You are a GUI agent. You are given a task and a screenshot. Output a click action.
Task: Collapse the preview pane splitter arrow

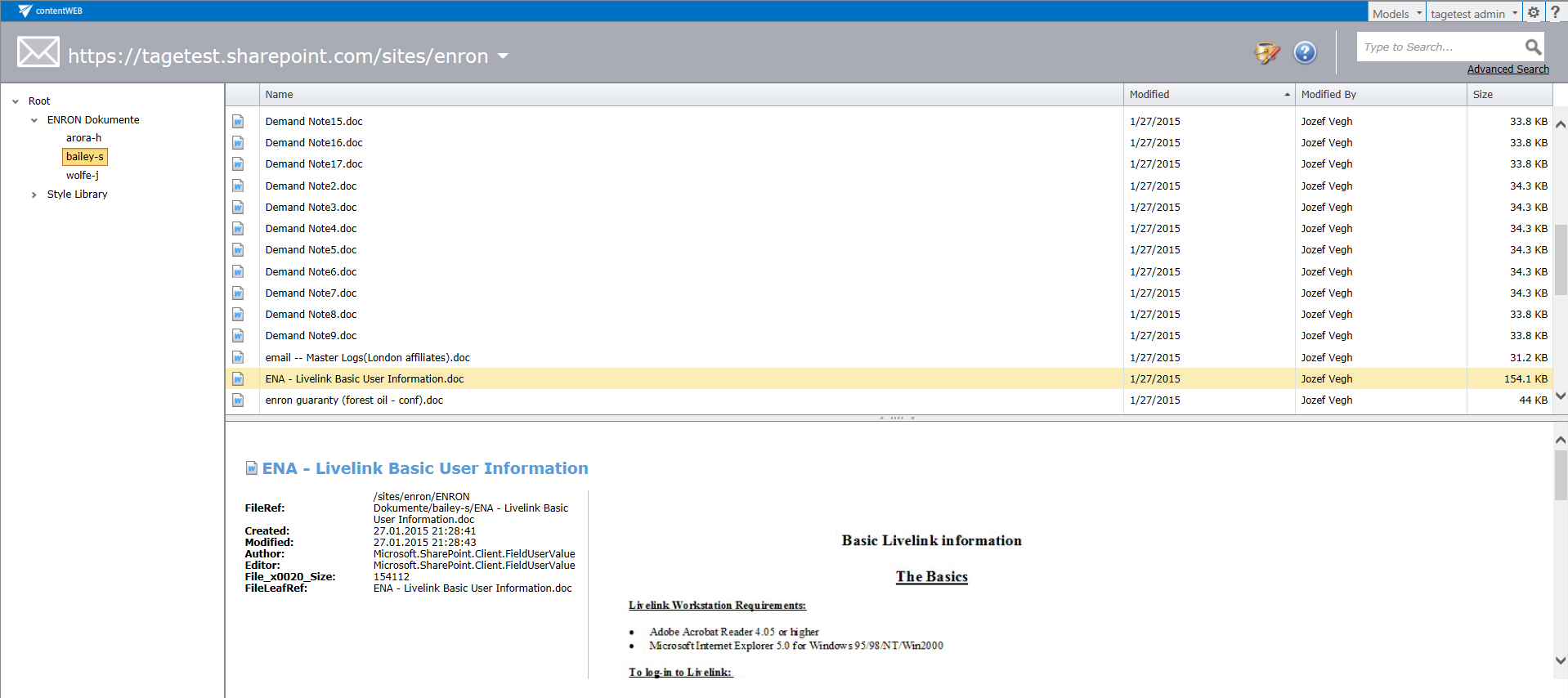click(x=912, y=418)
